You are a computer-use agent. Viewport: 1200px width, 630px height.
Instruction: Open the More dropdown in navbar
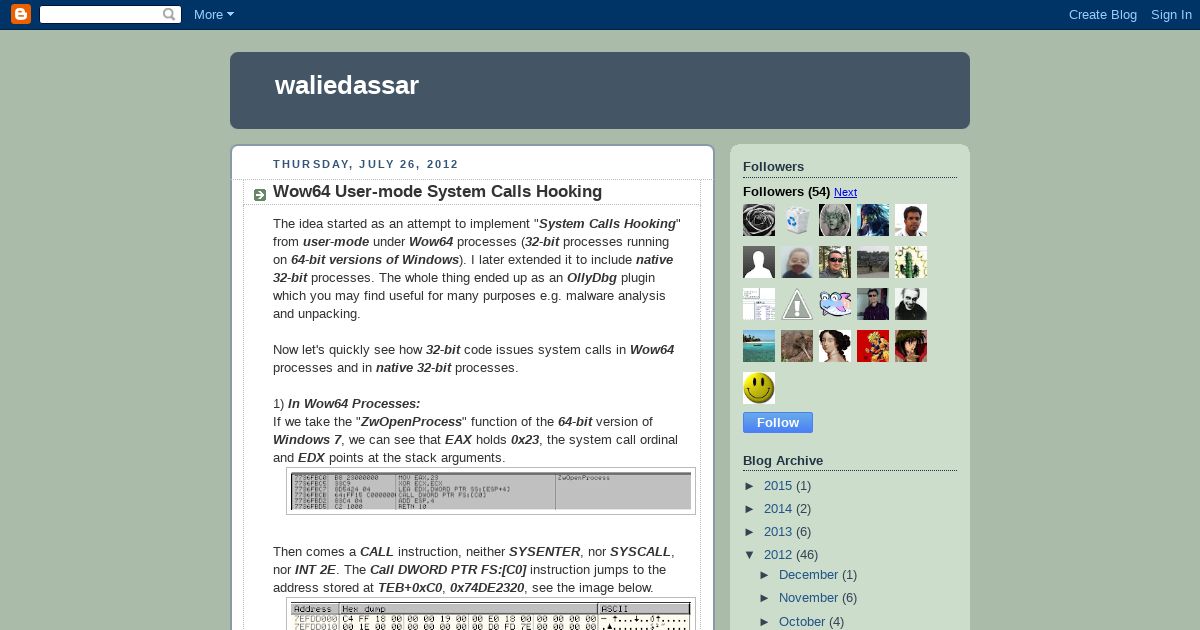pos(213,14)
